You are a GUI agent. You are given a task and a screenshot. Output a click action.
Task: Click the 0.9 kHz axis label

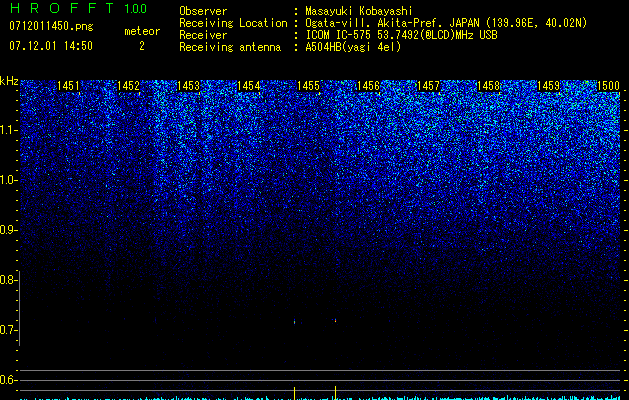(x=9, y=230)
